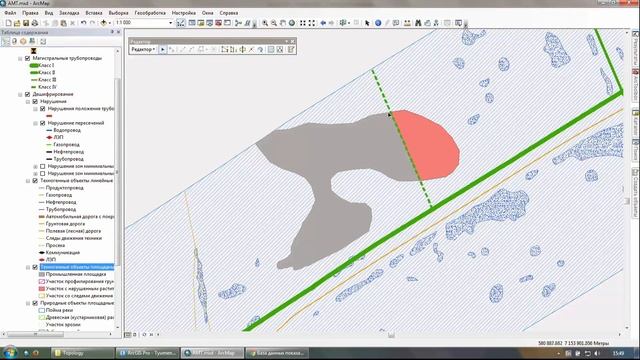
Task: Click the taskbar clock showing 15:49
Action: point(618,353)
